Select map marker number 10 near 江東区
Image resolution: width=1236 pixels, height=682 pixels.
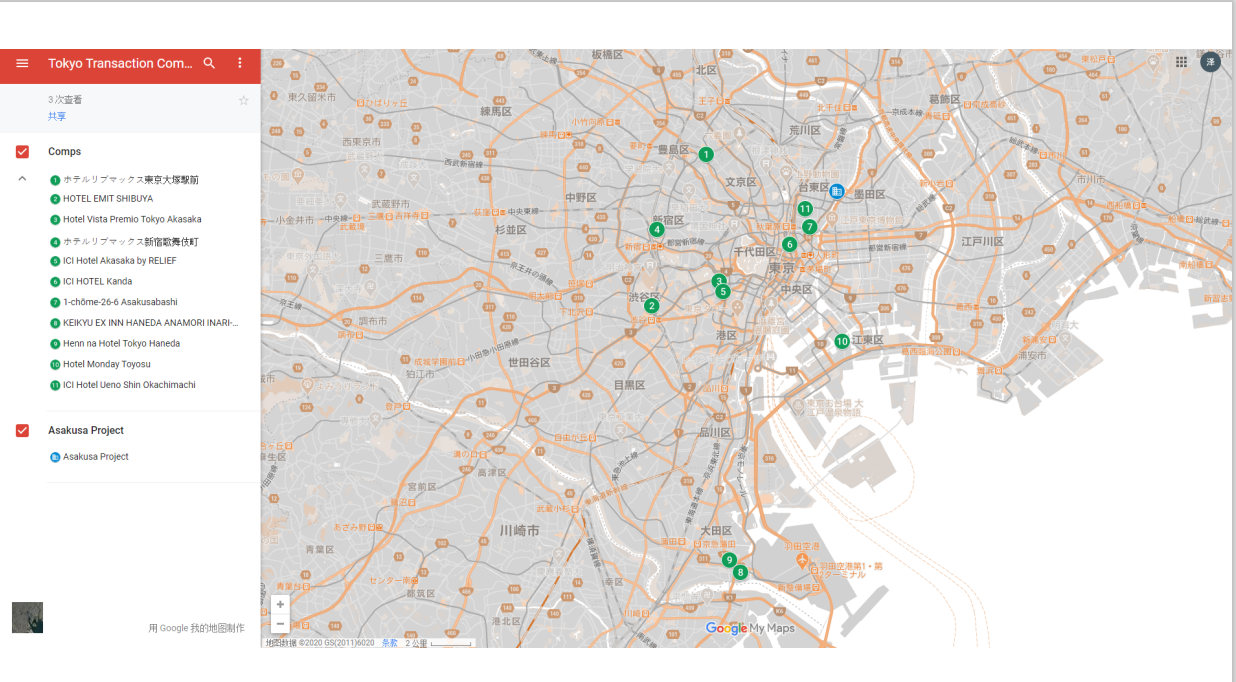pos(842,341)
